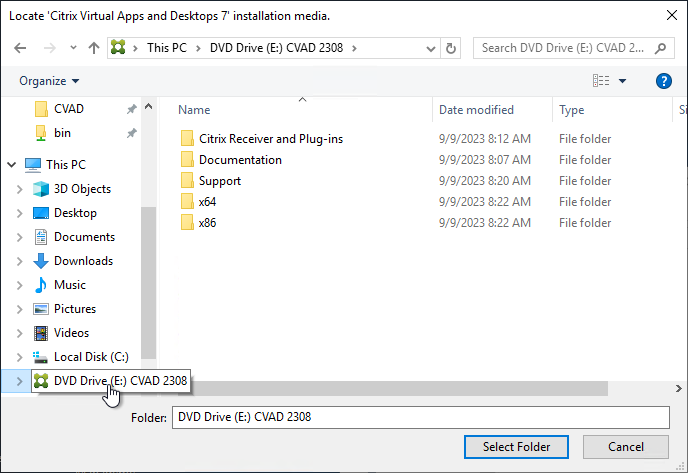Viewport: 688px width, 473px height.
Task: Expand the Music tree node
Action: click(19, 285)
